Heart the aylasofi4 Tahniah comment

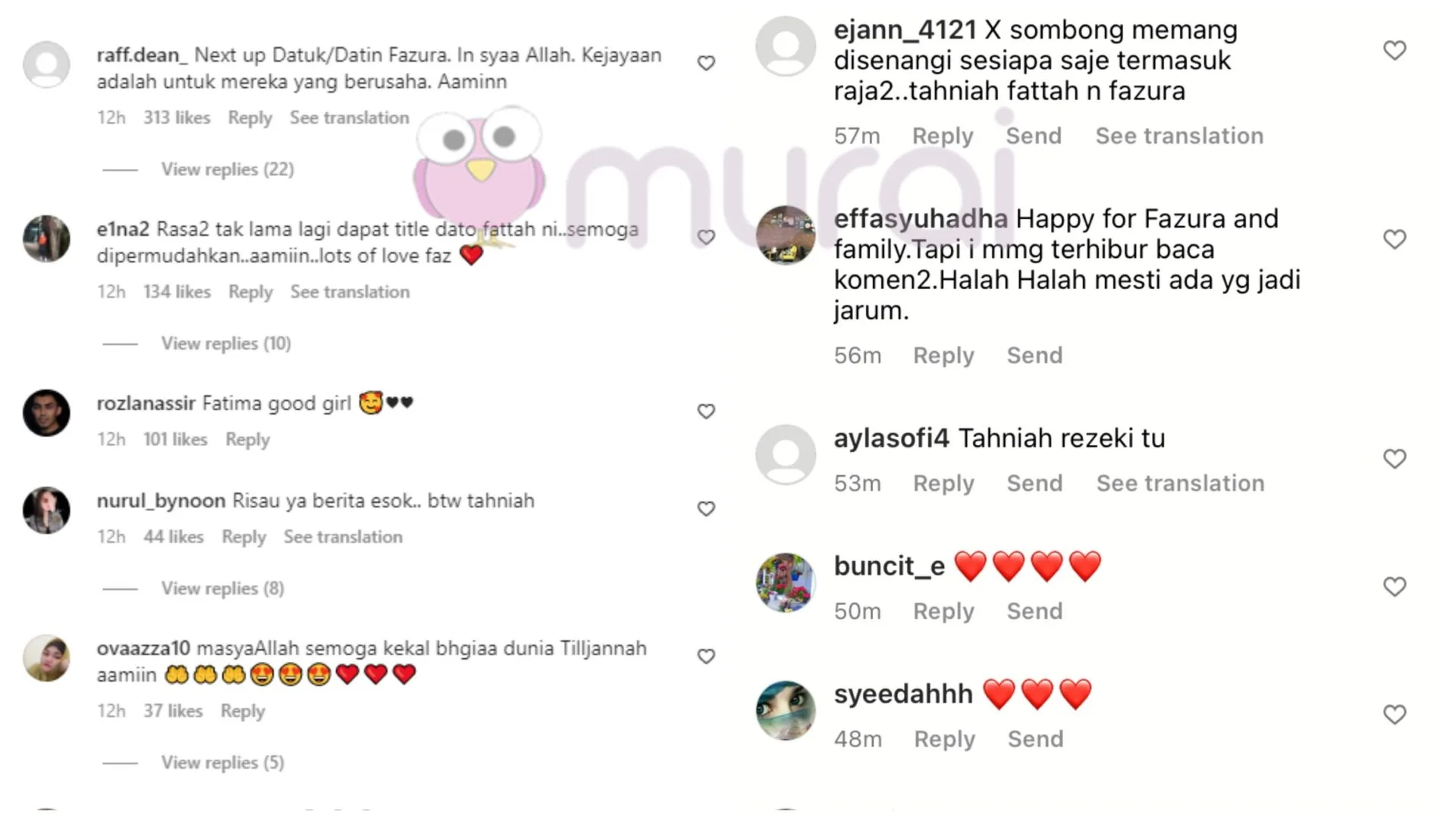pyautogui.click(x=1395, y=458)
